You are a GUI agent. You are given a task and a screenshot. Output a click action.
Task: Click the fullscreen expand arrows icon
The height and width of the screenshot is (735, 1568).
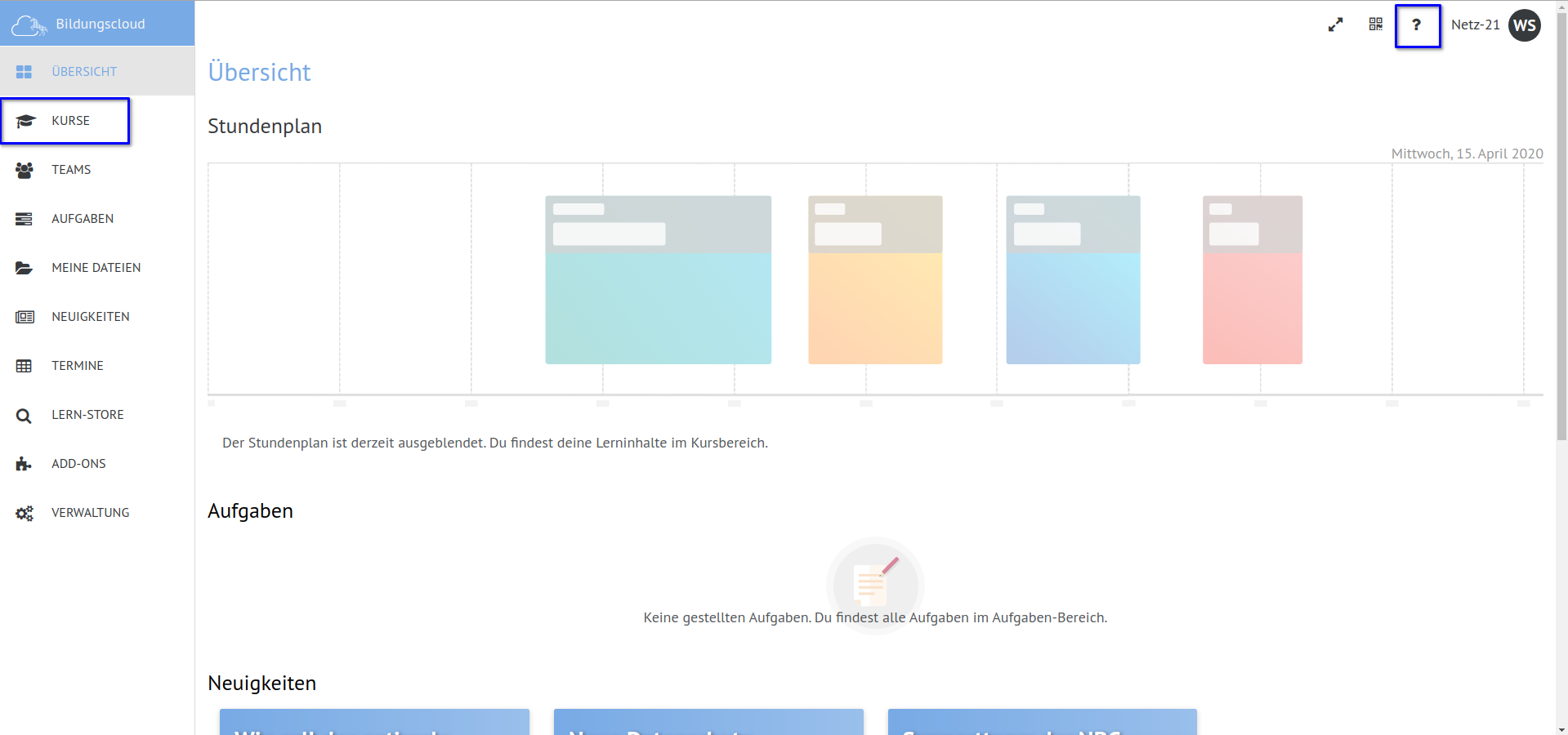coord(1335,25)
